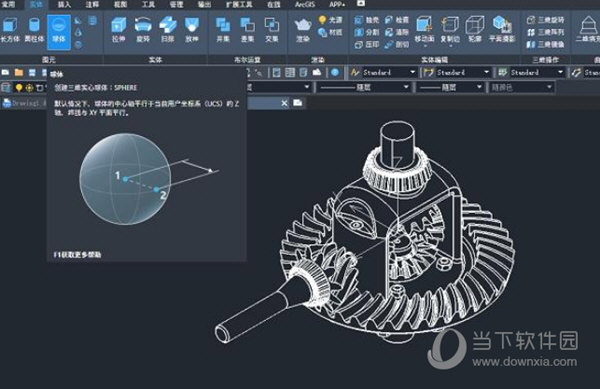Click the 并集 union boolean icon
The width and height of the screenshot is (600, 389).
point(223,29)
